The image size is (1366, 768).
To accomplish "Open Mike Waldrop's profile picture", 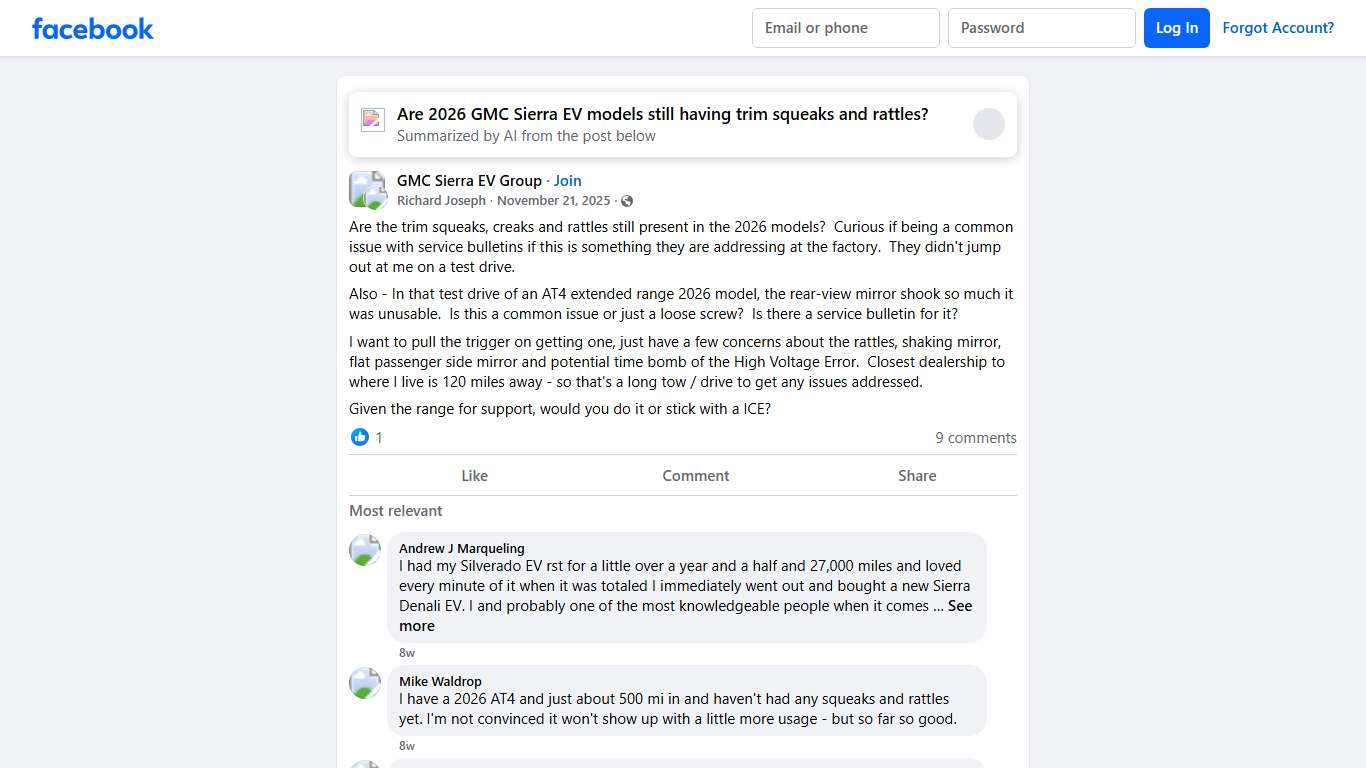I will click(x=365, y=683).
